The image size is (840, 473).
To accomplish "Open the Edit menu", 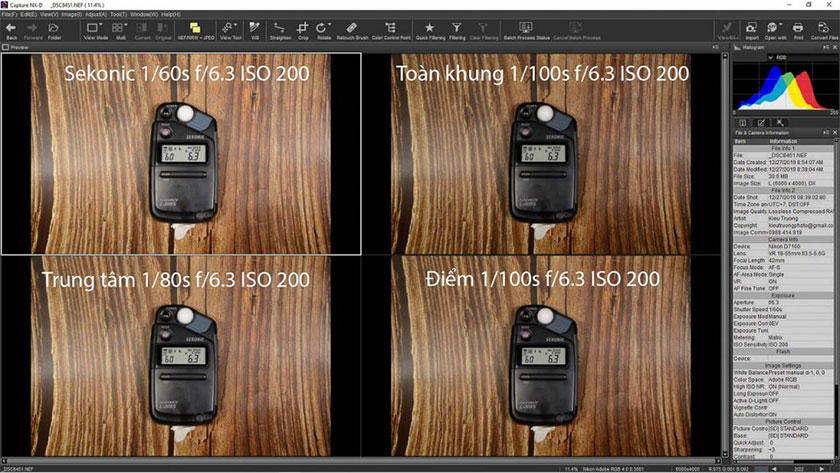I will pos(28,14).
